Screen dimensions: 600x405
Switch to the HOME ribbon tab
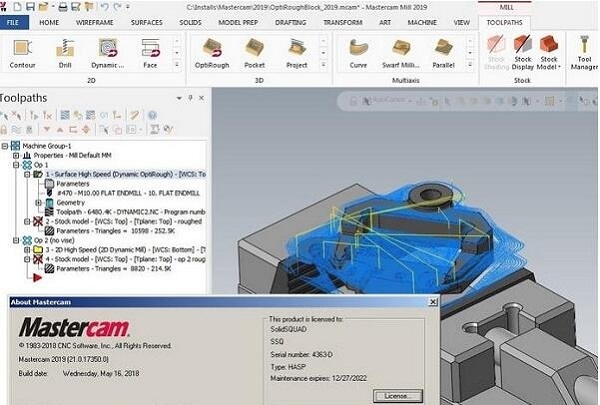click(x=49, y=23)
